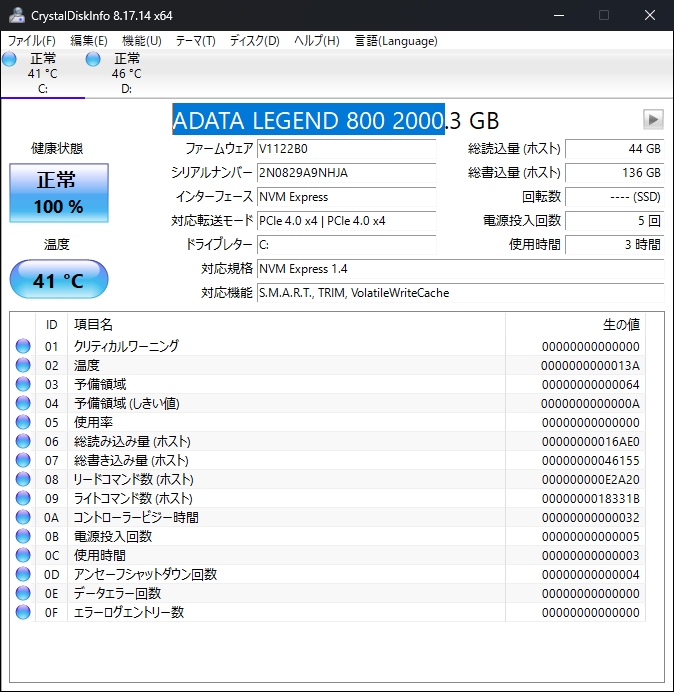Open the テーマ(T) menu
The height and width of the screenshot is (692, 674).
(196, 41)
